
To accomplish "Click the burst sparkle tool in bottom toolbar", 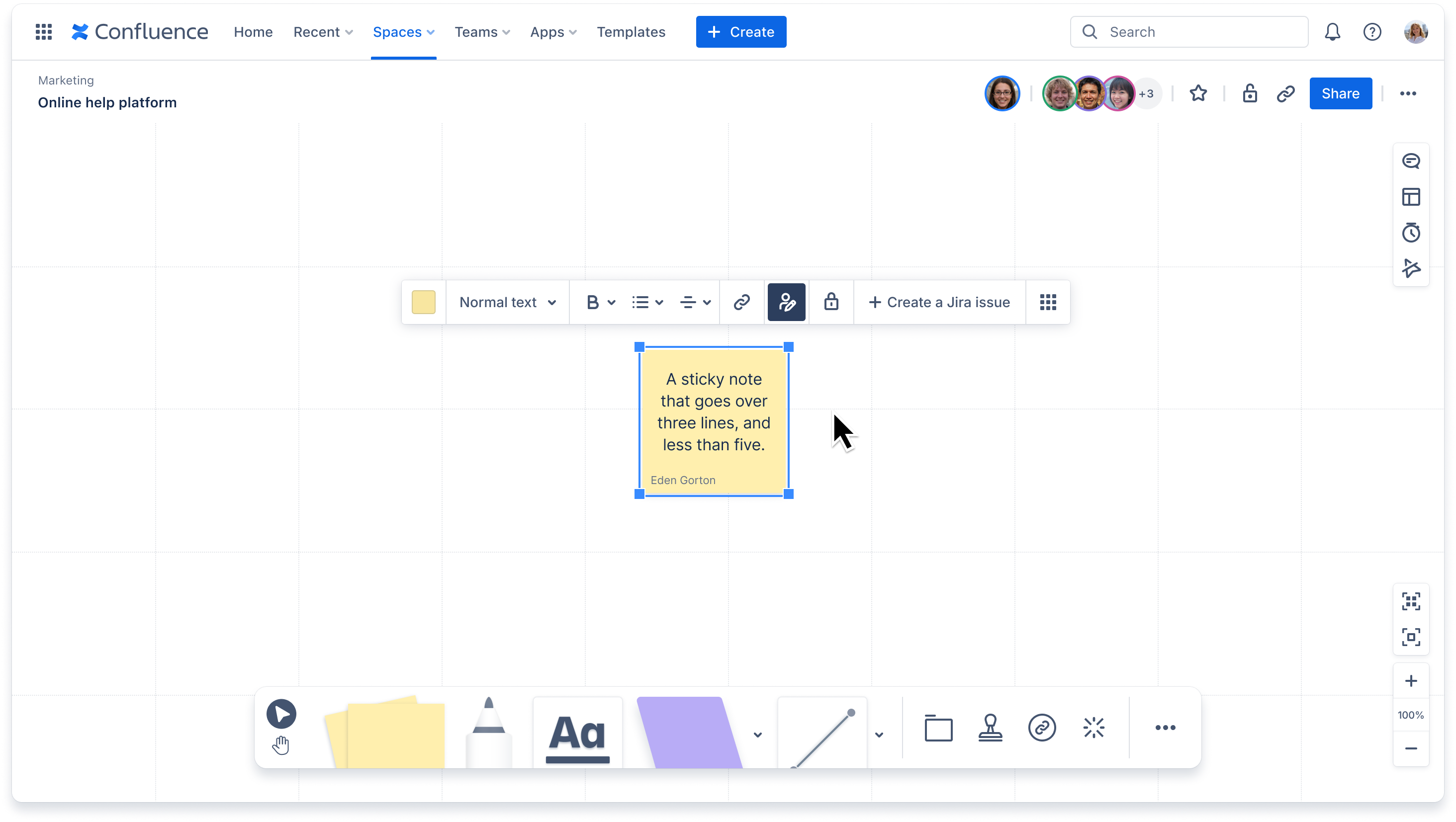I will pyautogui.click(x=1093, y=727).
